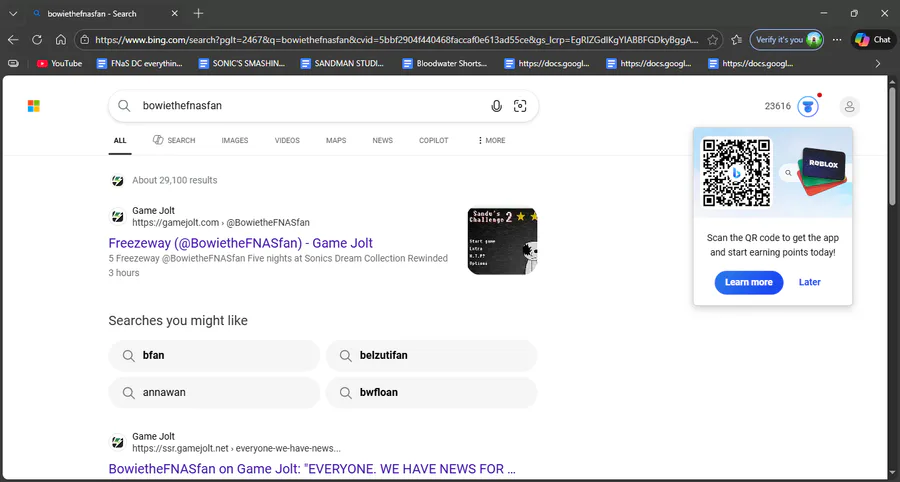Open the YouTube bookmark
The image size is (900, 482).
click(59, 64)
